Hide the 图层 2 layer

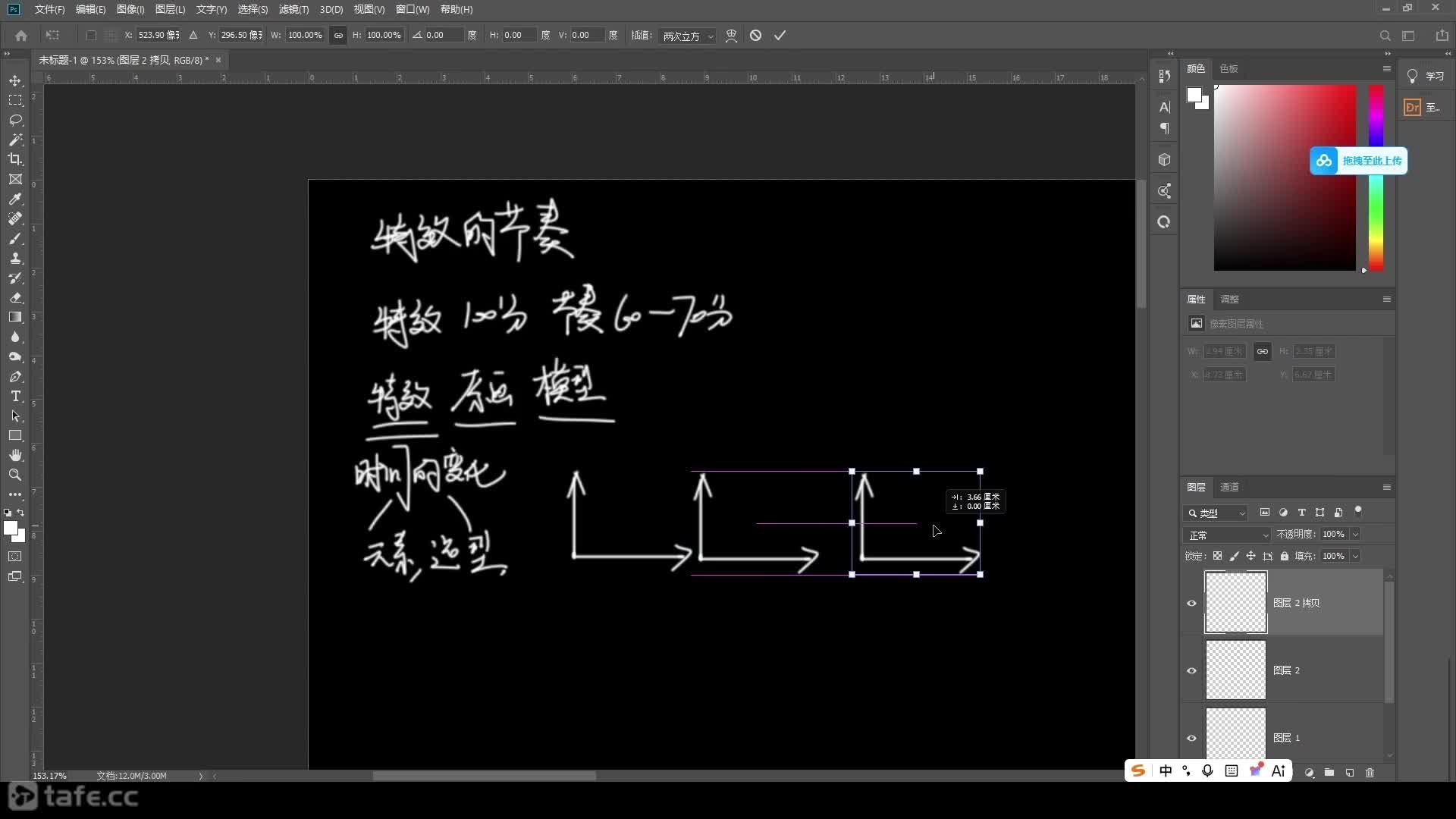(x=1191, y=670)
